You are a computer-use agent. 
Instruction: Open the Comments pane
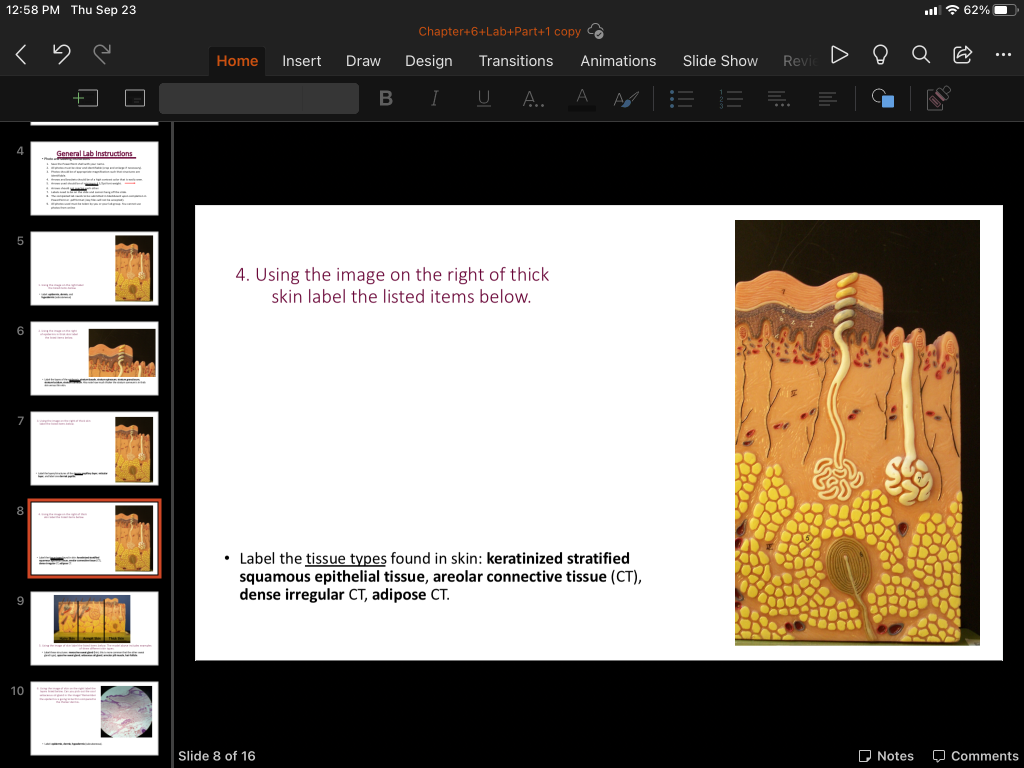click(x=975, y=756)
